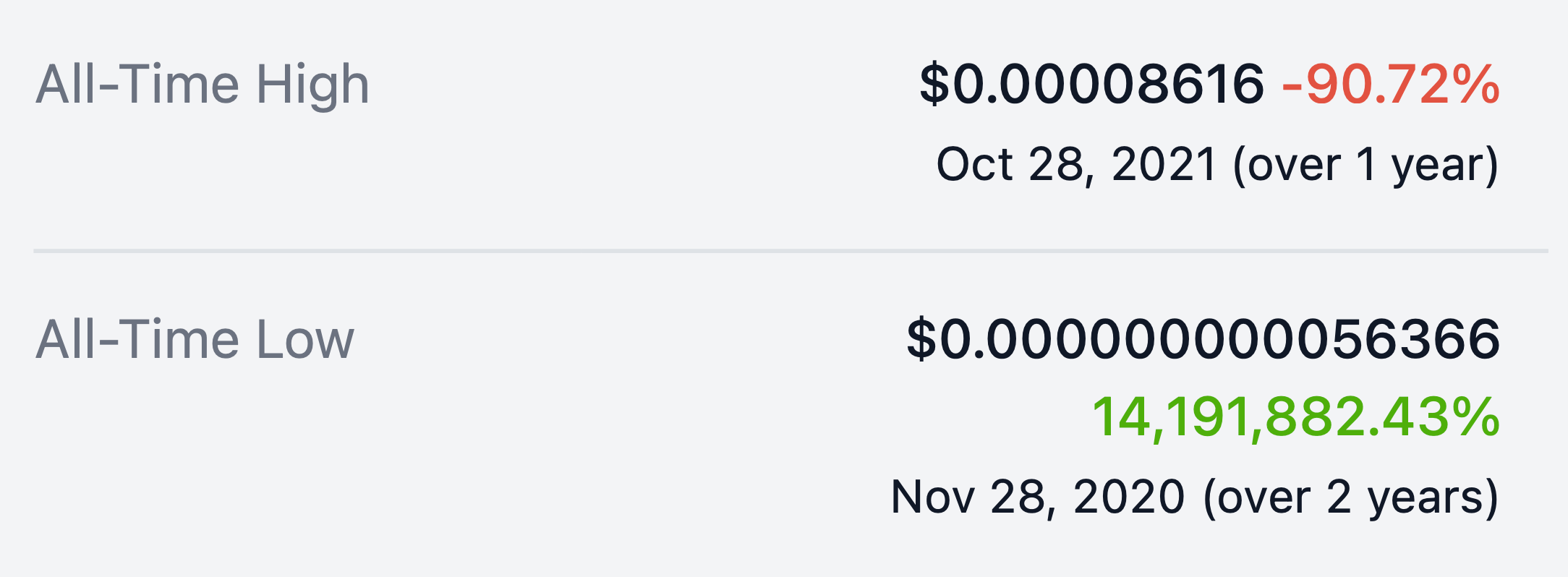The image size is (1568, 577).
Task: Click the Nov 28, 2020 date
Action: coord(1037,497)
